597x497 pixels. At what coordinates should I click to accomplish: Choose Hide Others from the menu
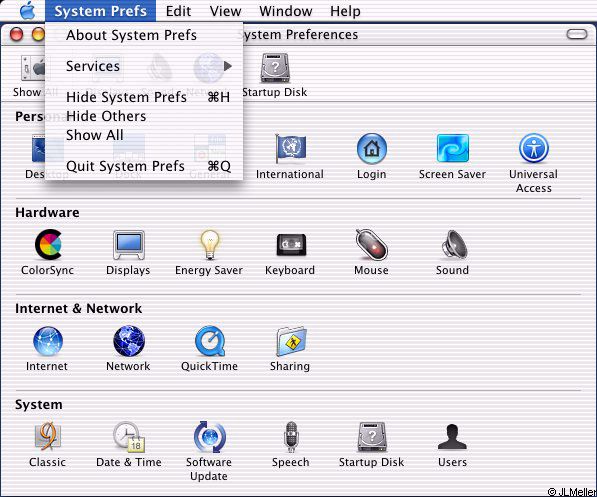144,116
